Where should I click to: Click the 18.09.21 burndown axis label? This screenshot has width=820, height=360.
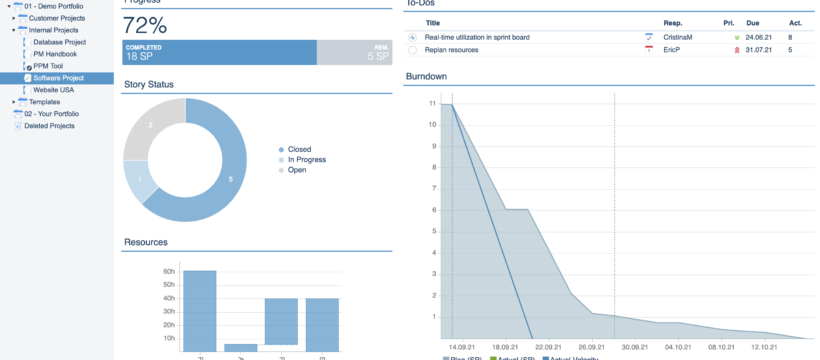(x=506, y=347)
